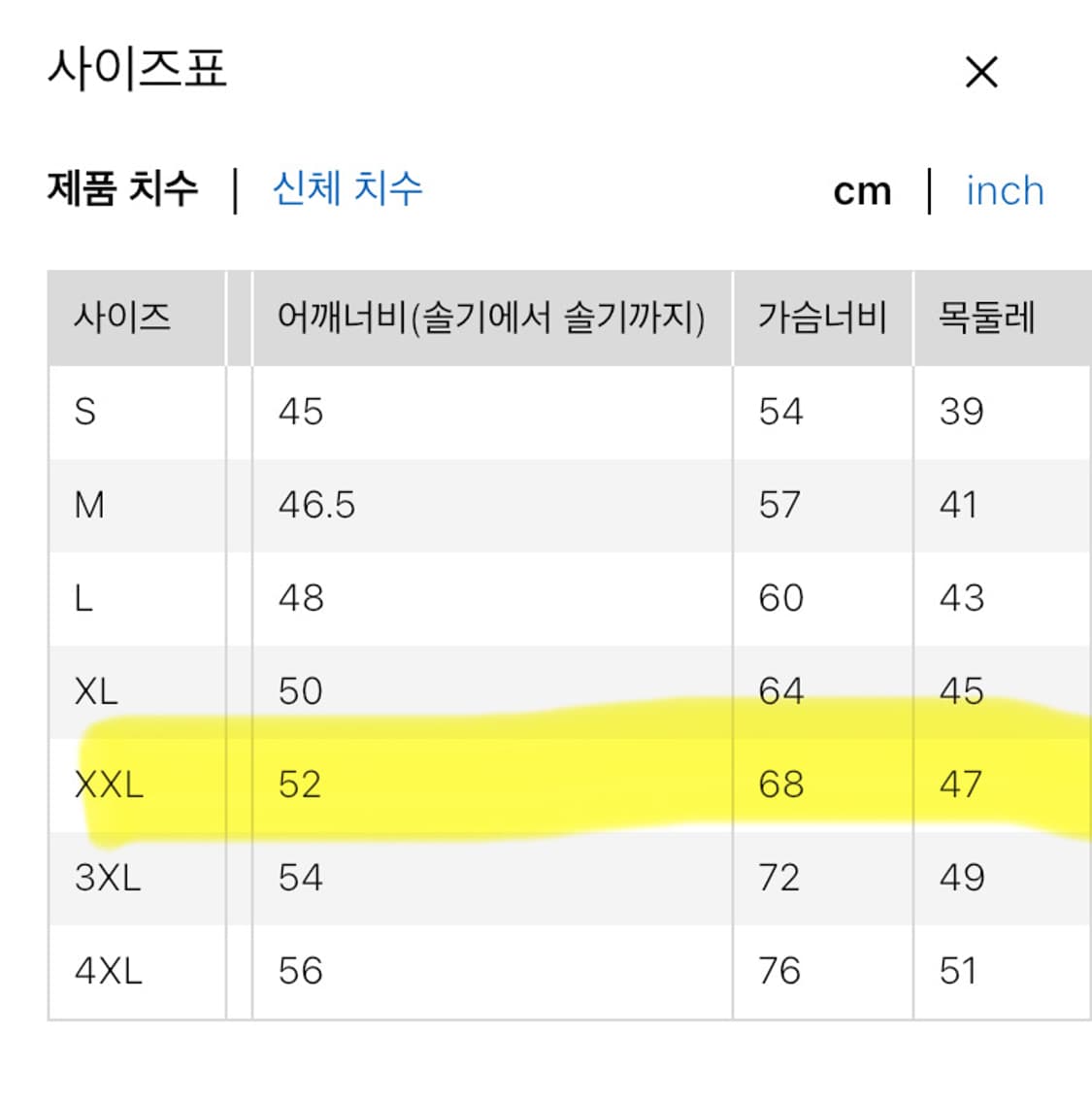Screen dimensions: 1092x1103
Task: Click the 어깨너비 shoulder width column header
Action: pyautogui.click(x=490, y=316)
